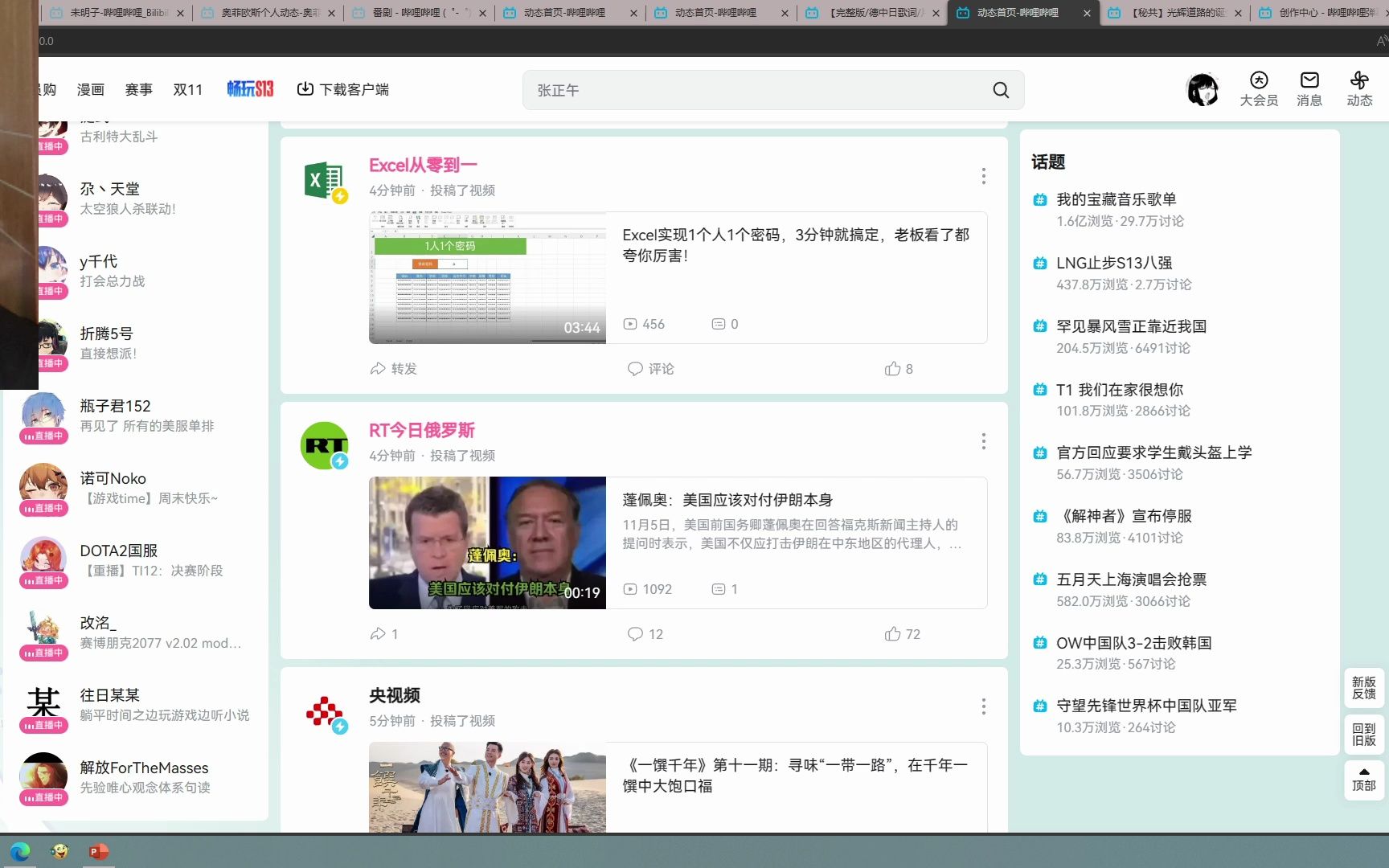Viewport: 1389px width, 868px height.
Task: Open the 动态 fan icon in header
Action: pyautogui.click(x=1359, y=80)
